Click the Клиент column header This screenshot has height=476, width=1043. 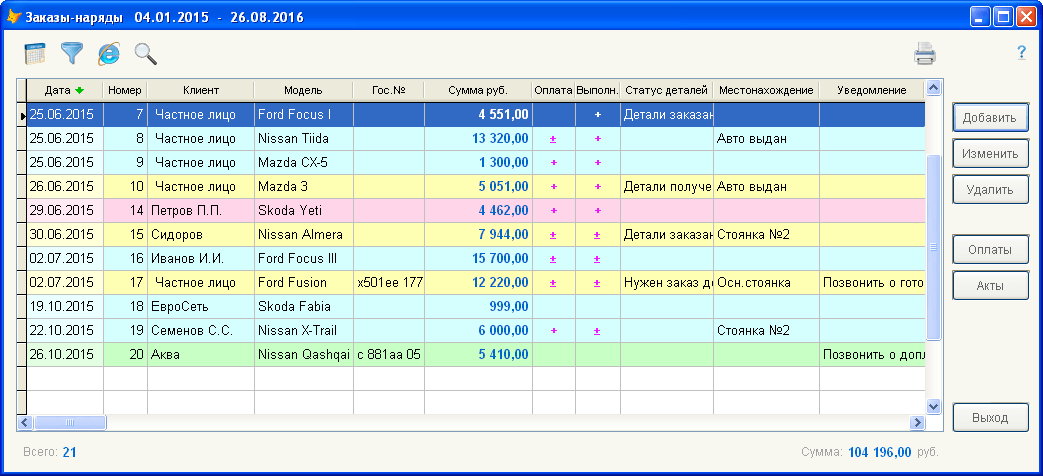click(x=201, y=90)
